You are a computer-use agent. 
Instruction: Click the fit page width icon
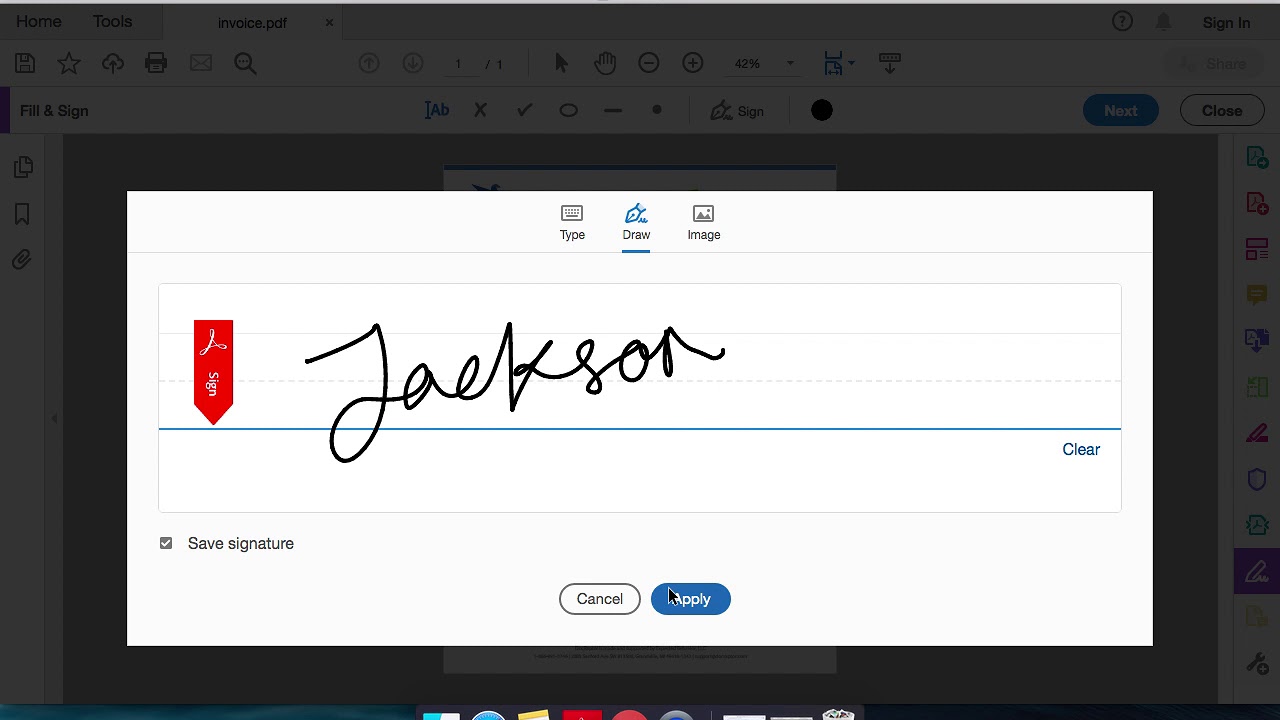click(x=833, y=63)
